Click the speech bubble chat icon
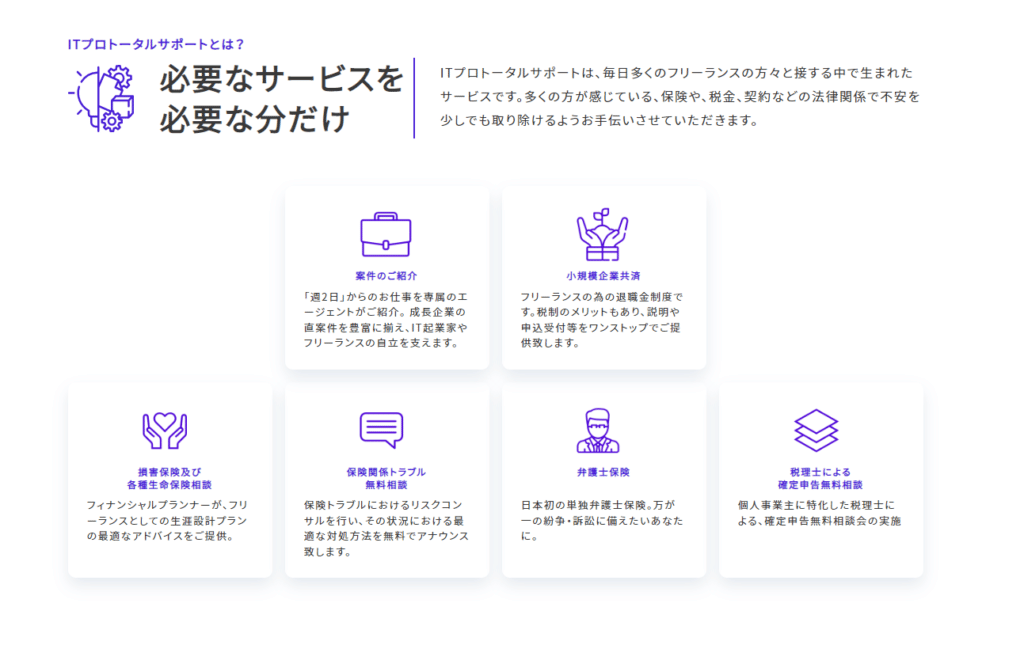Screen dimensions: 1024x645 click(381, 430)
